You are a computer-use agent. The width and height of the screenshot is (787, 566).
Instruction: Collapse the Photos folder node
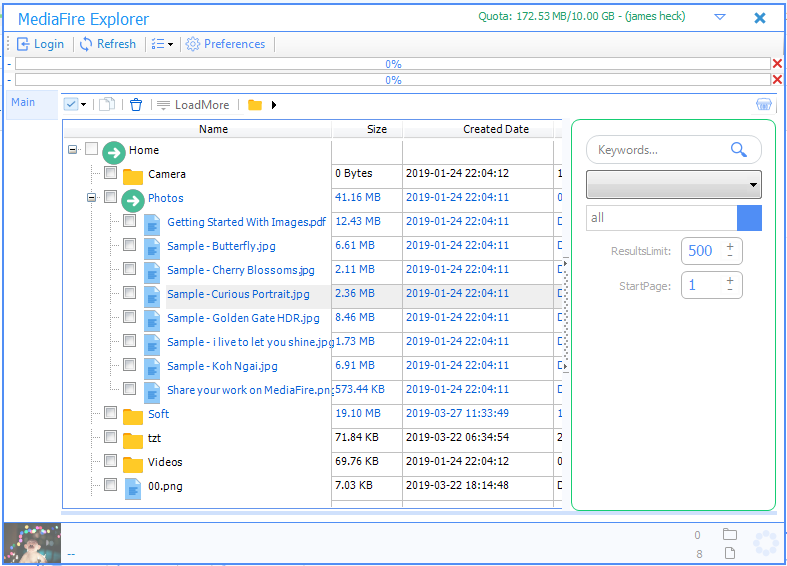(x=92, y=198)
